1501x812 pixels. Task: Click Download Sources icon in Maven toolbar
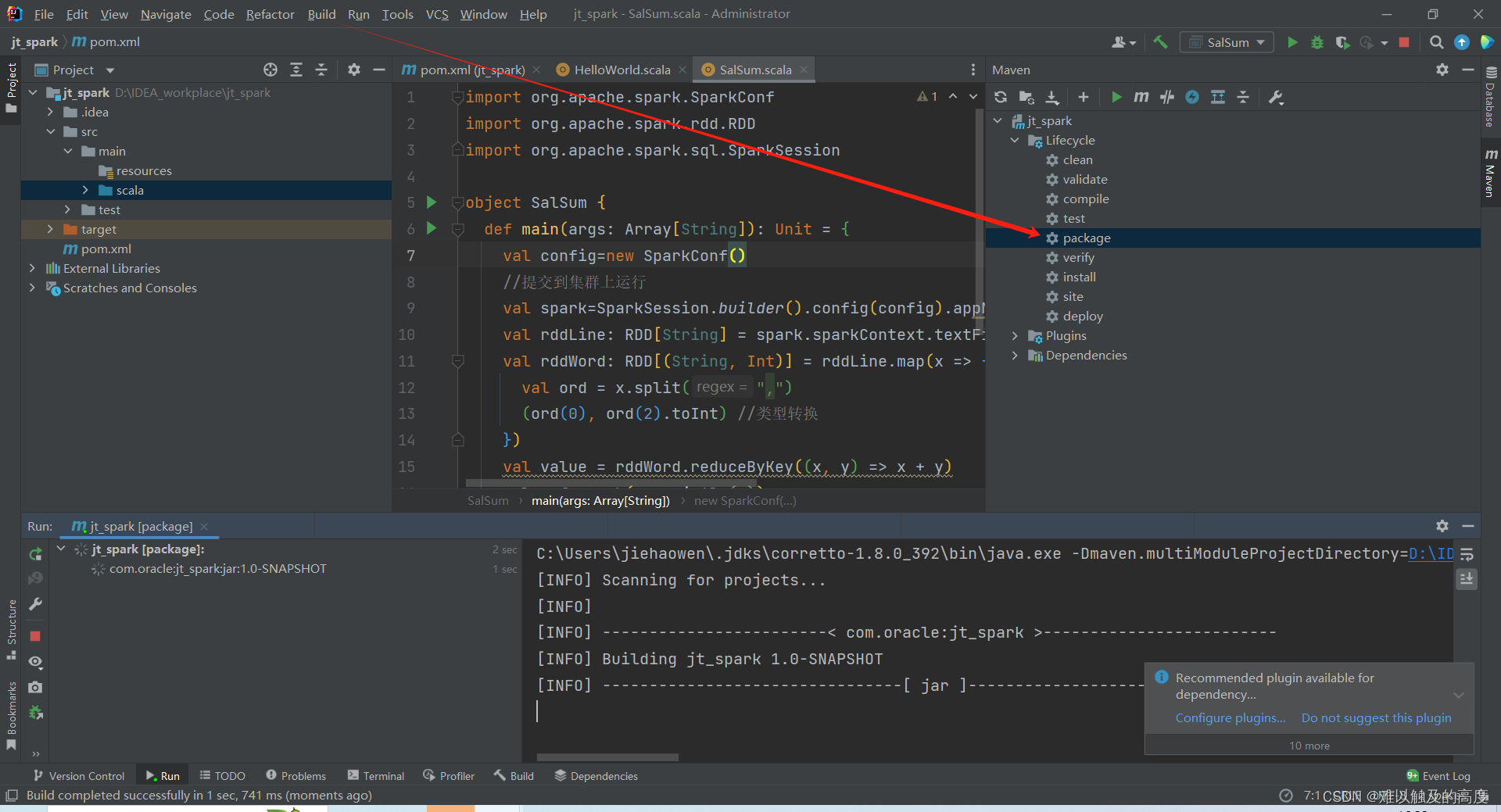(x=1052, y=97)
